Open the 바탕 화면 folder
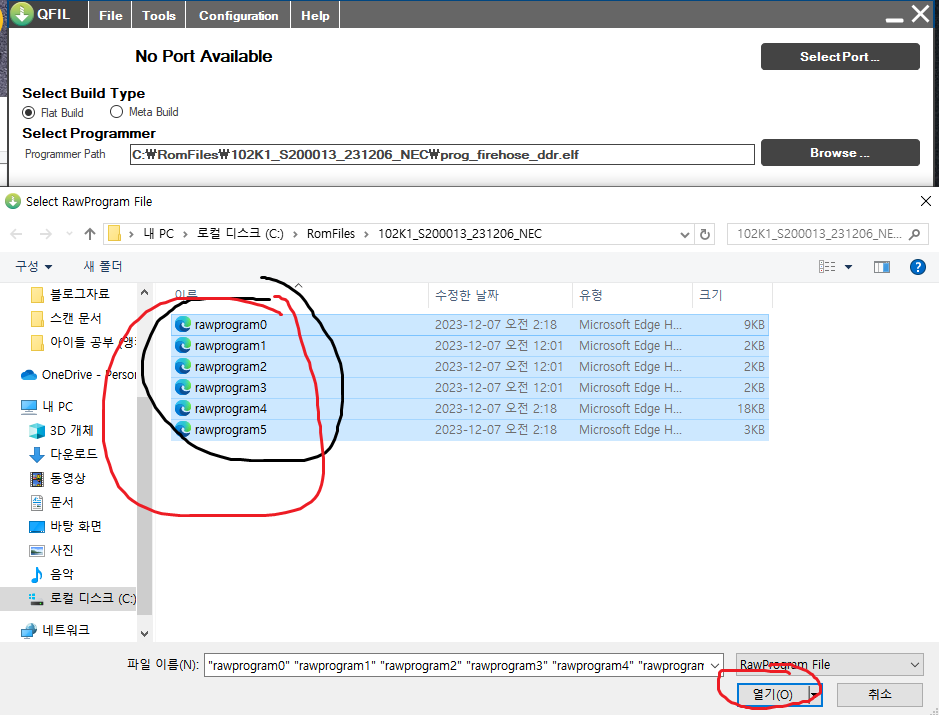939x715 pixels. point(65,526)
